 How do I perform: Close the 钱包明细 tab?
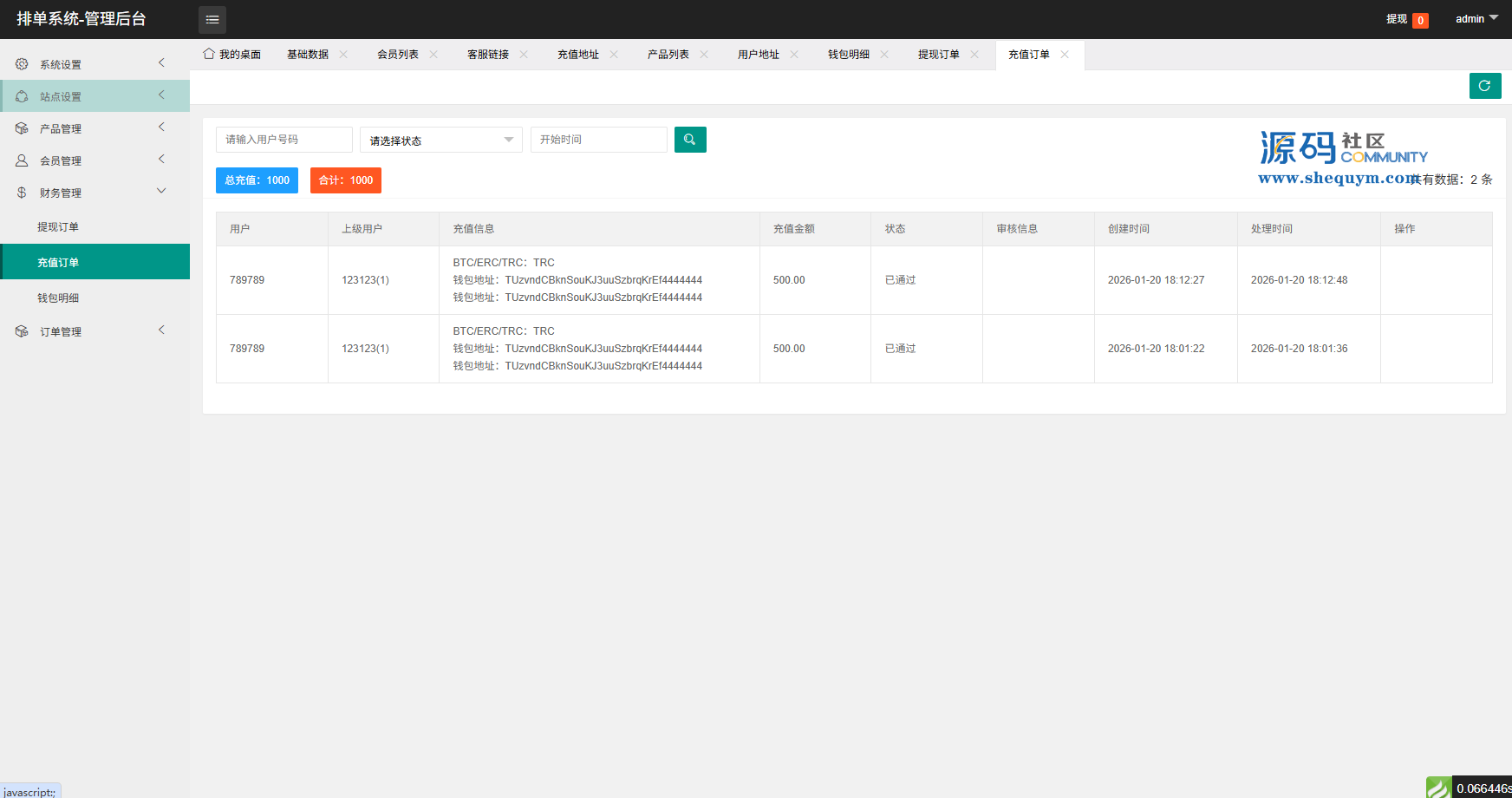885,54
